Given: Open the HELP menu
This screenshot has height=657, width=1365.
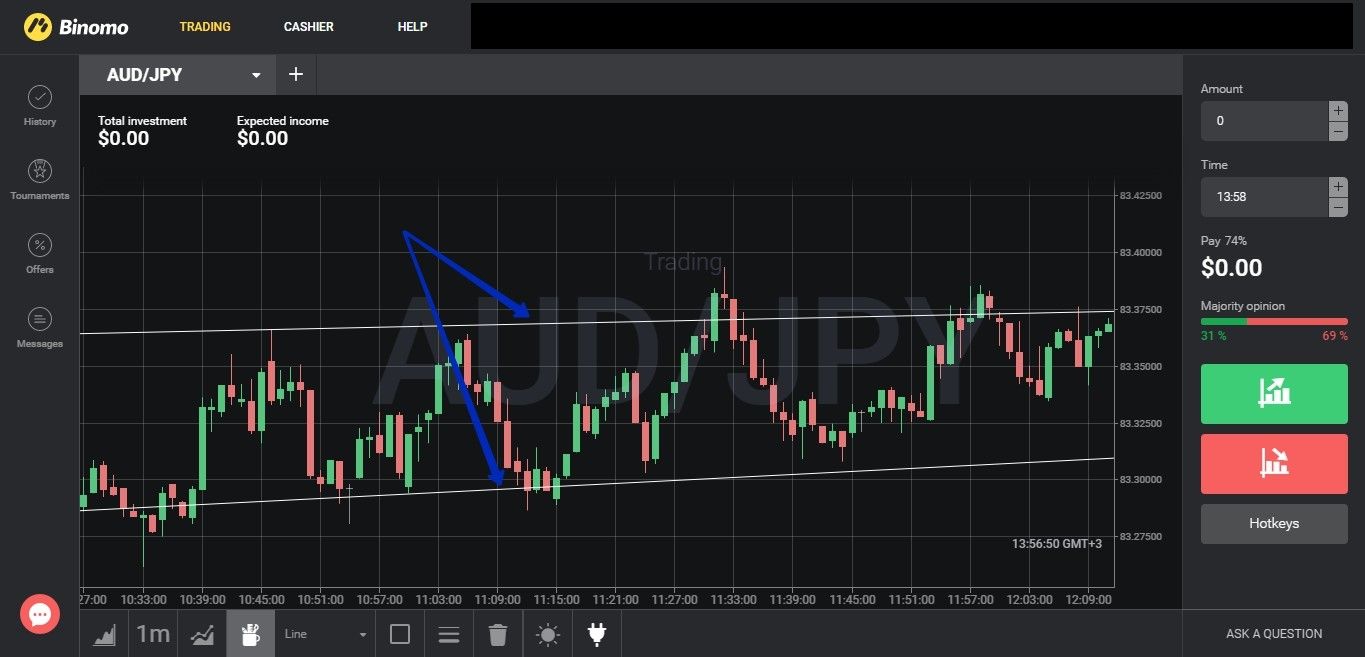Looking at the screenshot, I should click(412, 27).
